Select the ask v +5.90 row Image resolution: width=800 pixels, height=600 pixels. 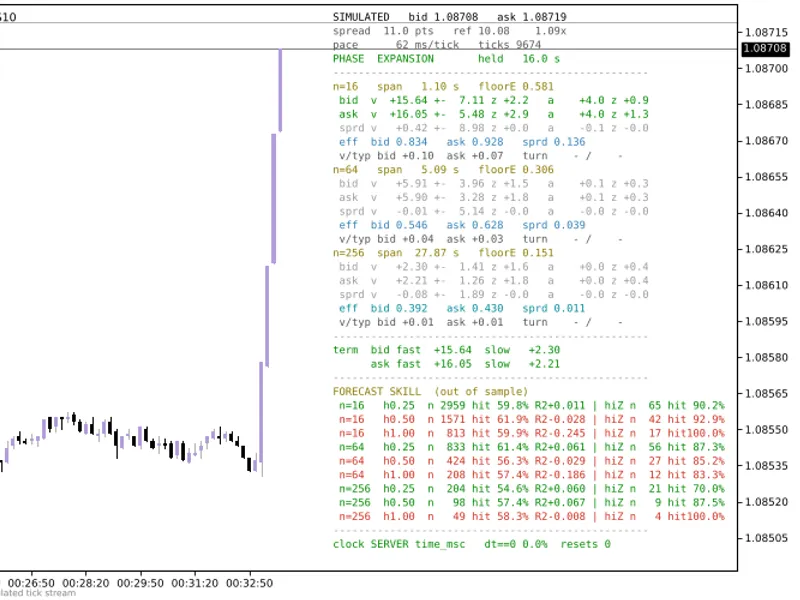click(493, 197)
